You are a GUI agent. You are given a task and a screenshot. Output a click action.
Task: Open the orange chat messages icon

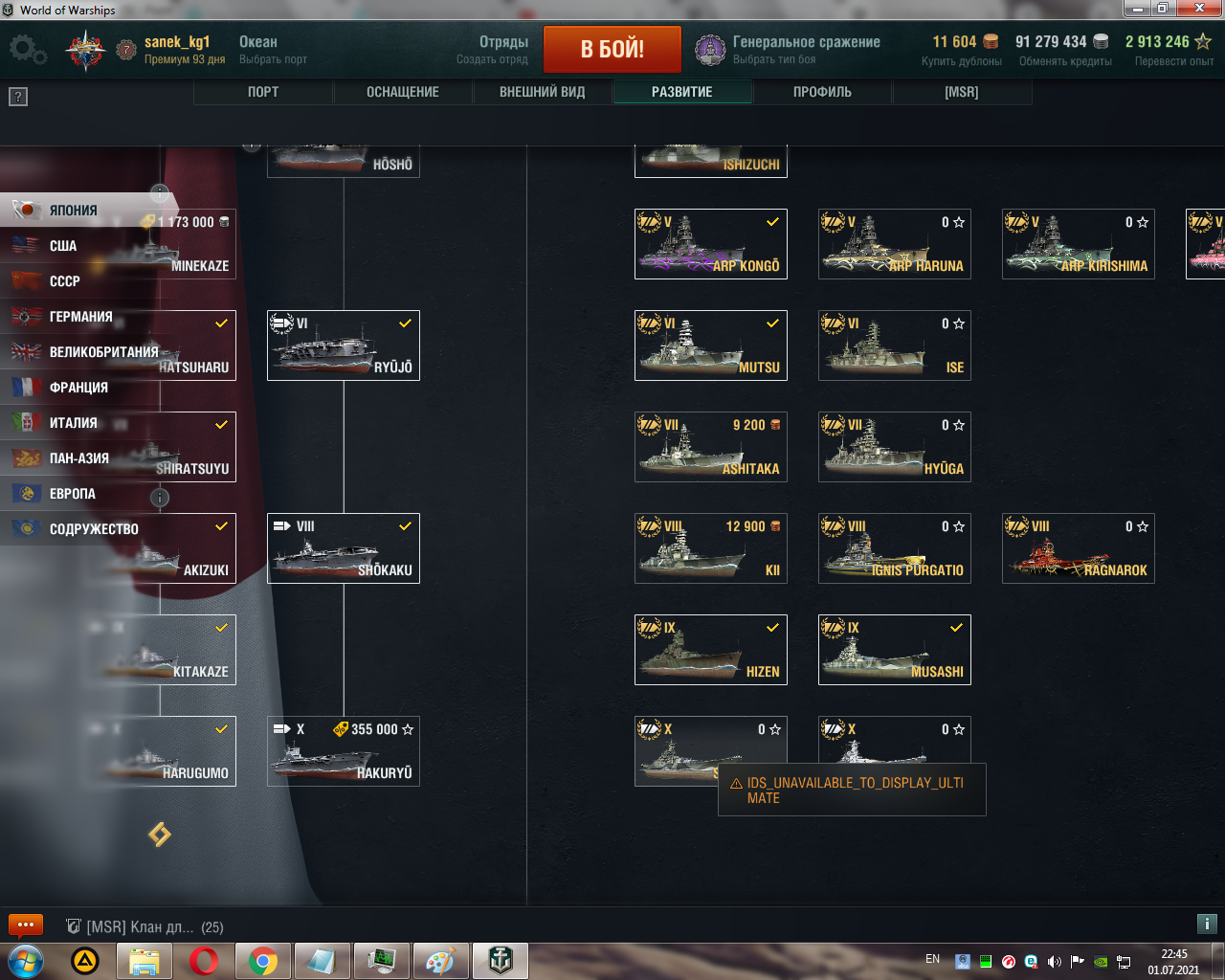click(26, 924)
